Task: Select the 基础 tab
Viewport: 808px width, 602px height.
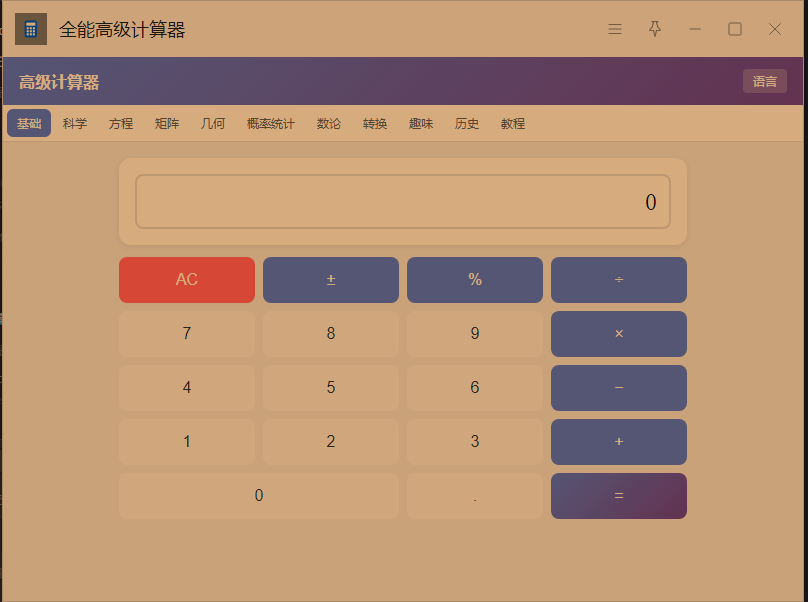Action: click(29, 123)
